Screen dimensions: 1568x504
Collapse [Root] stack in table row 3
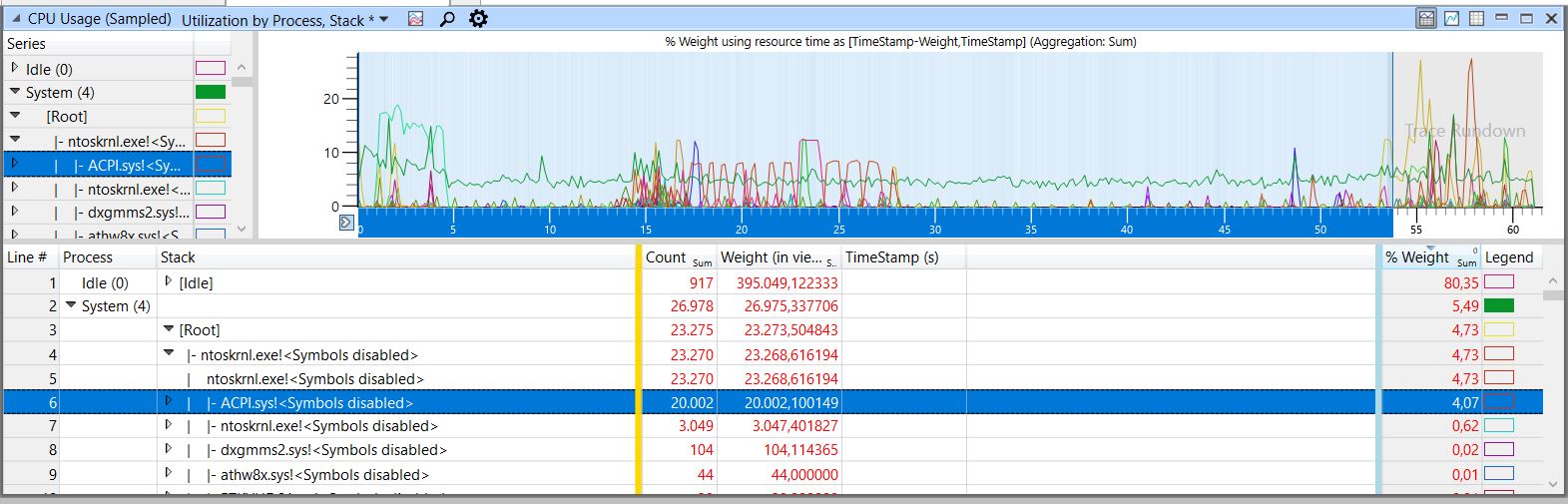[169, 329]
